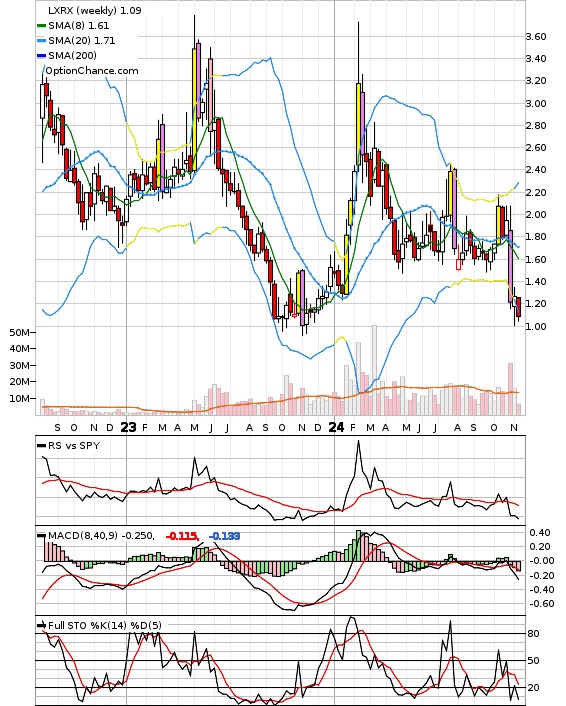Click the blue -0.133 MACD value

coord(224,536)
